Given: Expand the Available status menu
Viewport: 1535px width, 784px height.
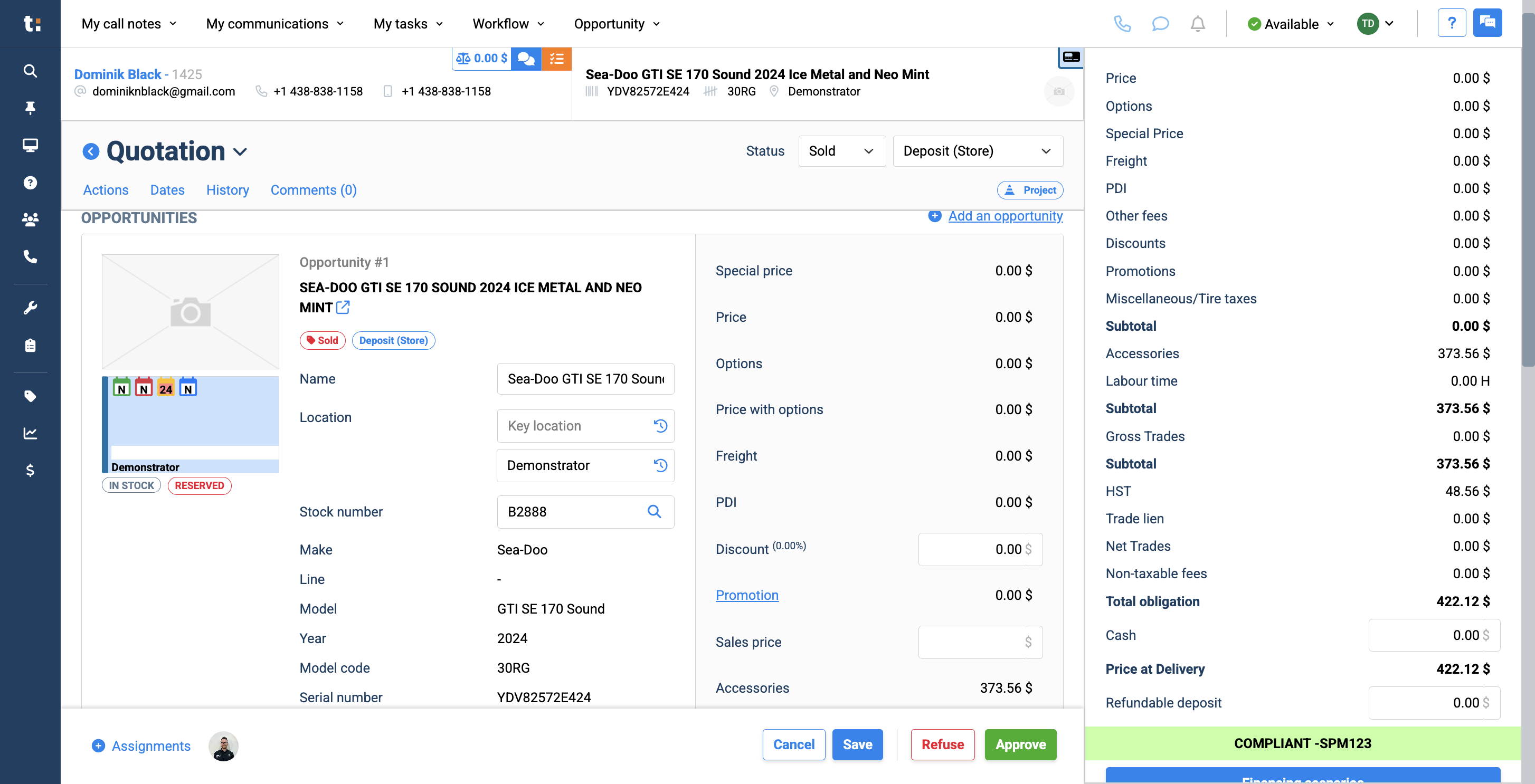Looking at the screenshot, I should coord(1291,24).
